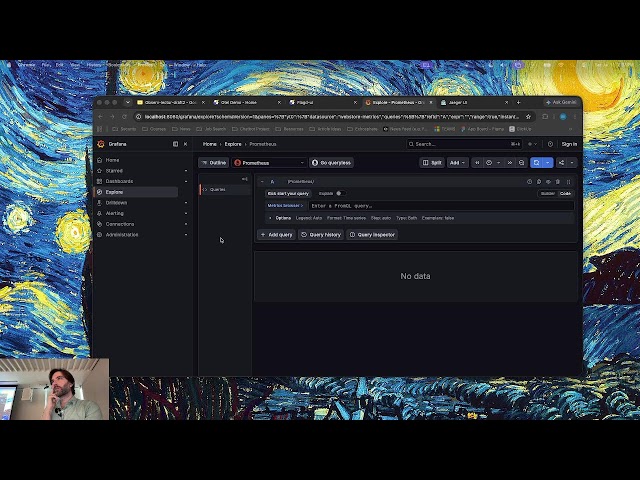Viewport: 640px width, 480px height.
Task: Open the help icon in top bar
Action: [x=550, y=144]
